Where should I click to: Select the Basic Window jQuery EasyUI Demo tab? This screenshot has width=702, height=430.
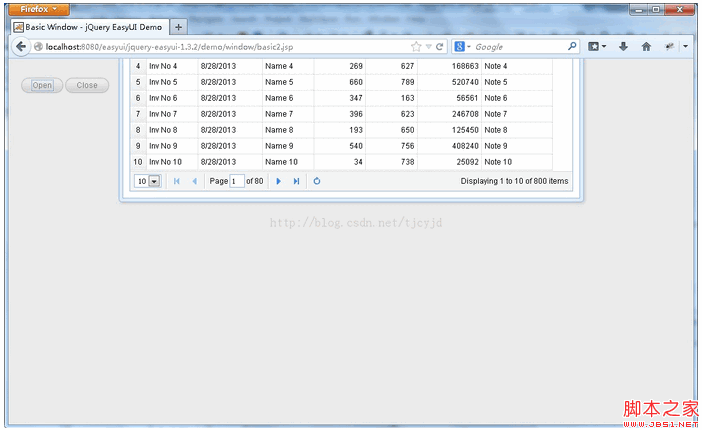pos(90,27)
